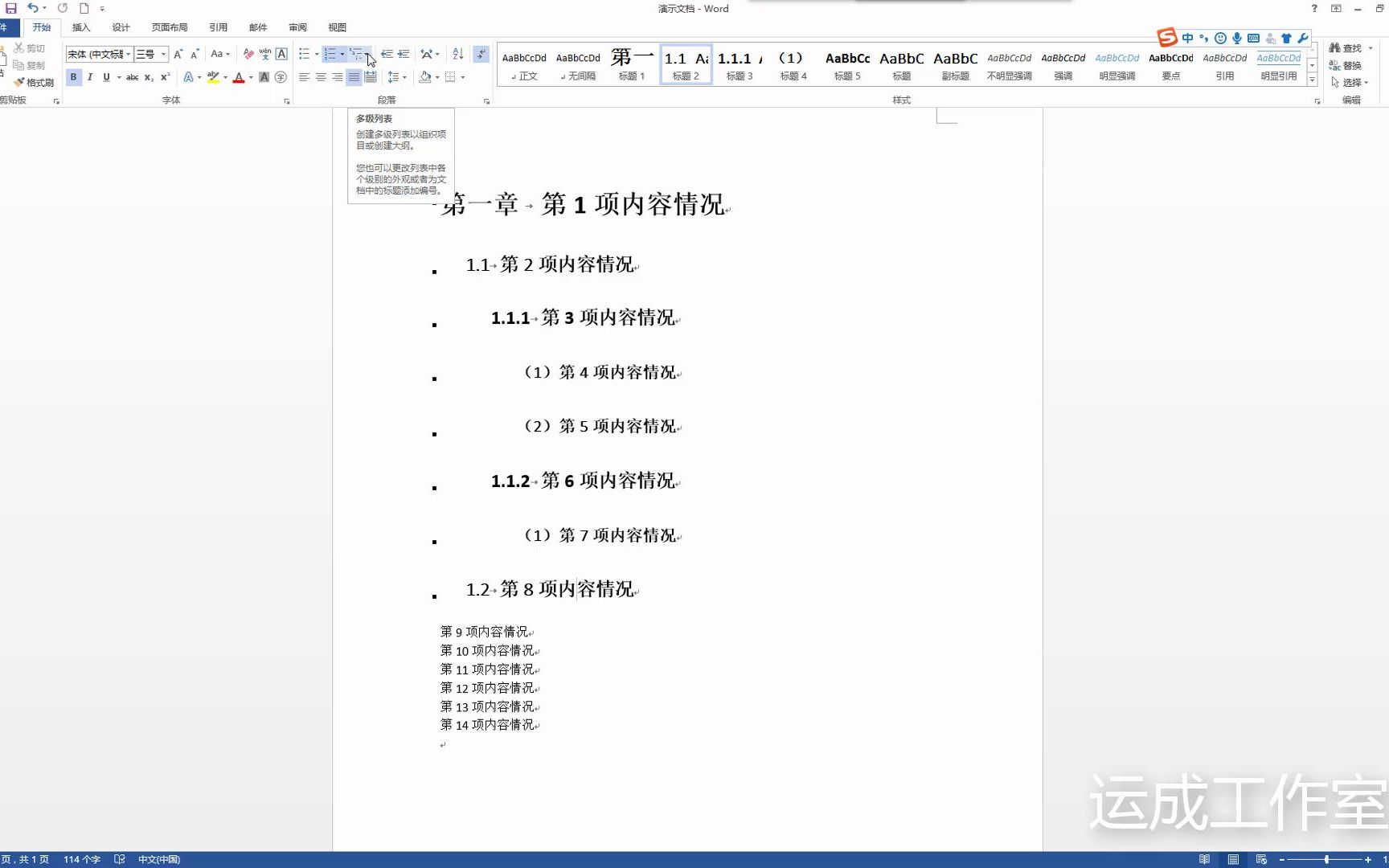Open Sogou IME wrench settings icon

click(x=1303, y=38)
